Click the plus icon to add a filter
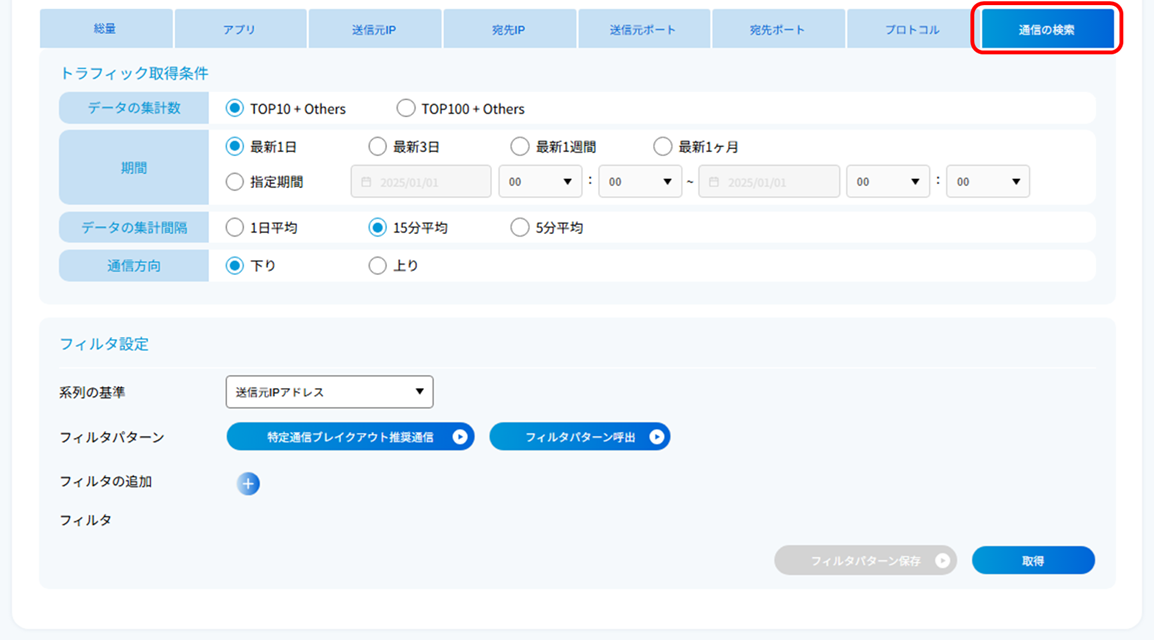Screen dimensions: 1154x640 coord(248,484)
